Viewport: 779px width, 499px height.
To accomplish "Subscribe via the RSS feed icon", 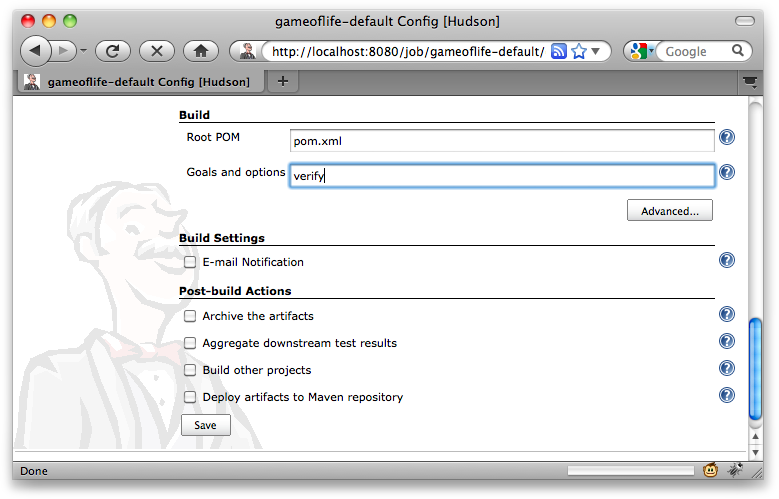I will point(559,51).
